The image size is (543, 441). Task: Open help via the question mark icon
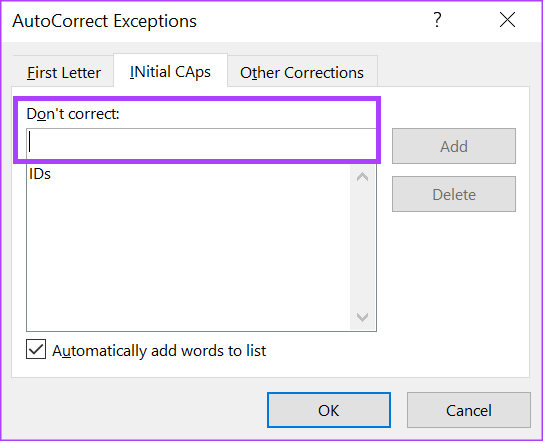click(437, 20)
